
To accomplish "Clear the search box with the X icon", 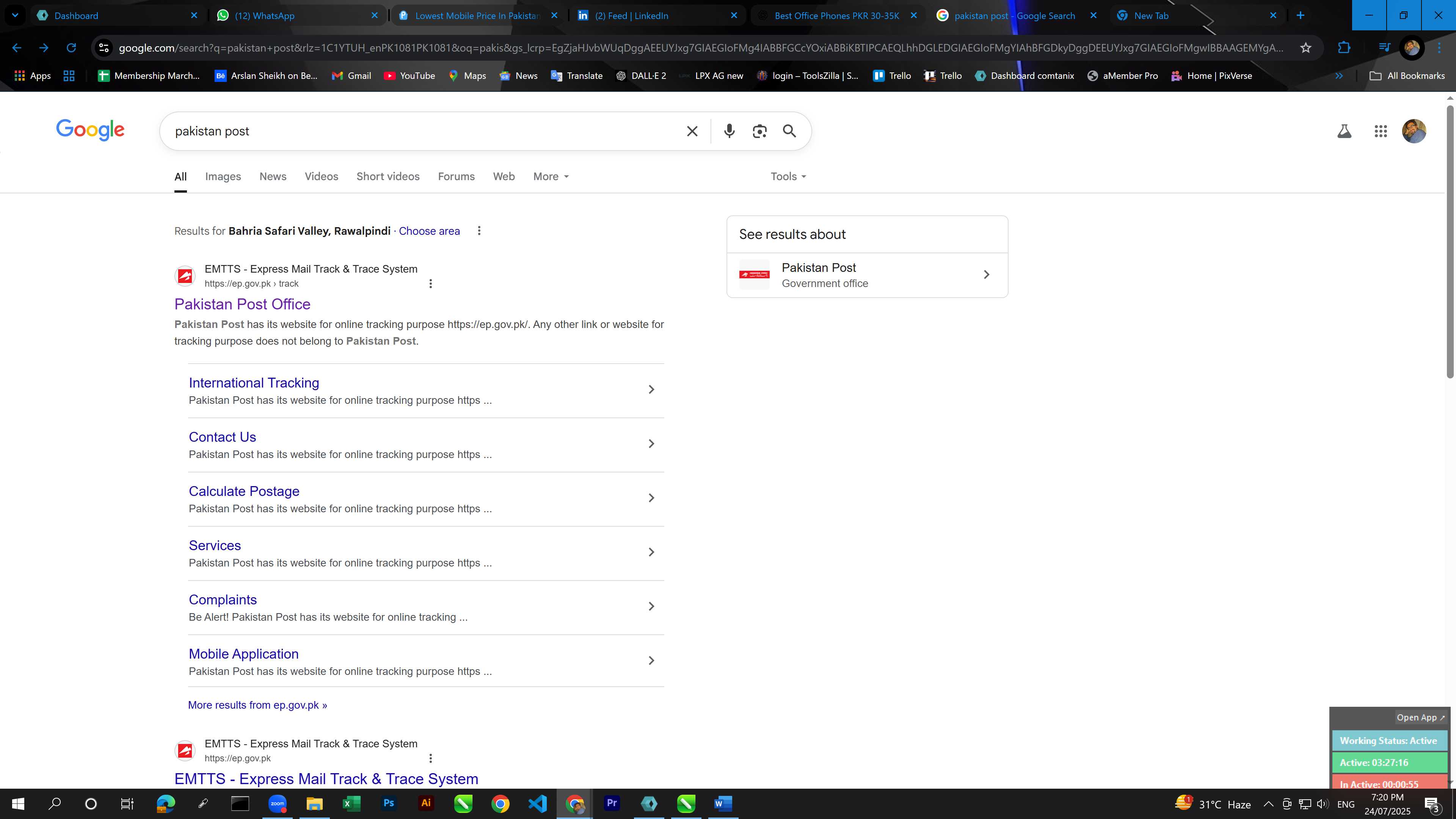I will click(x=692, y=131).
